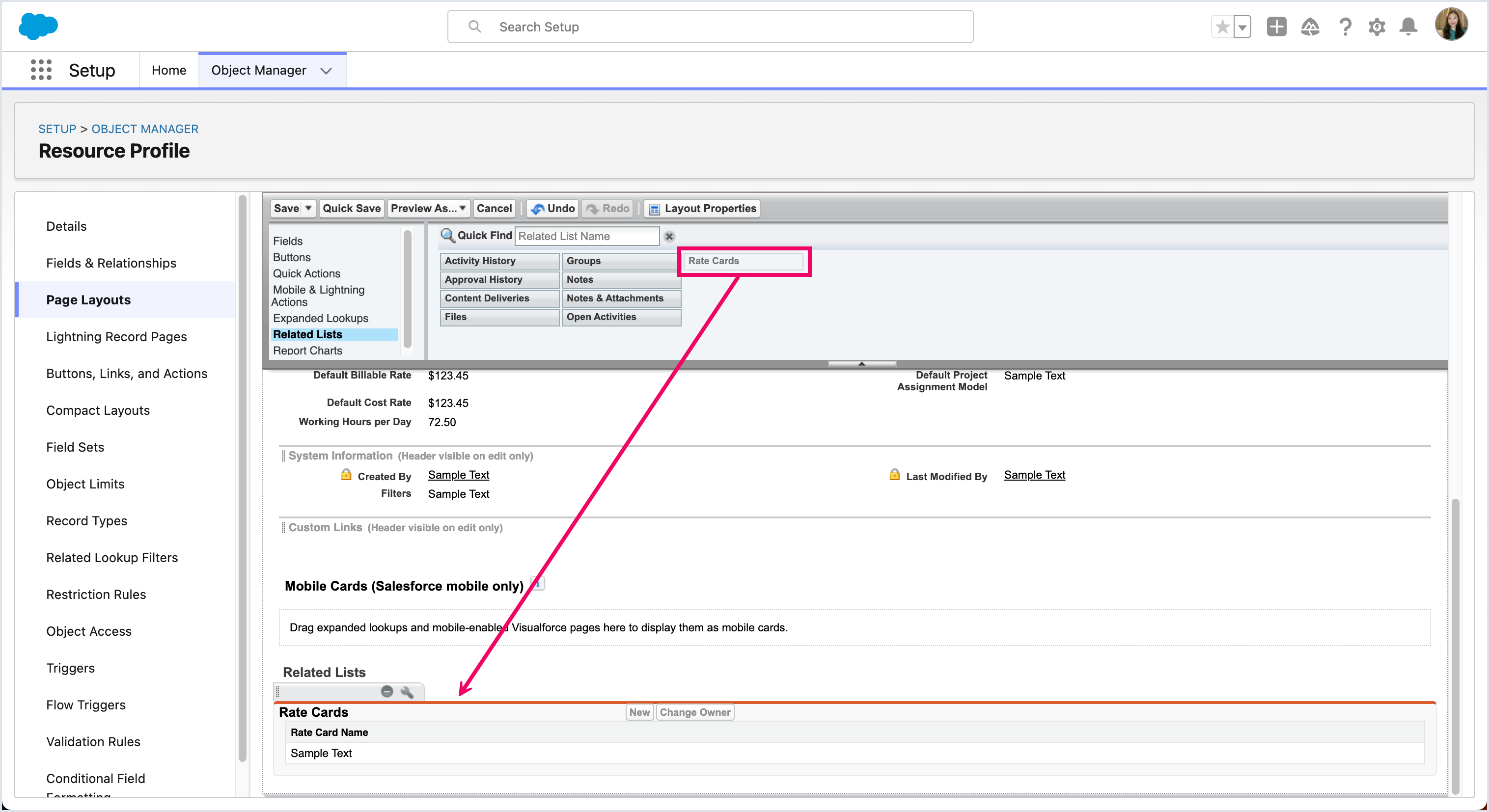
Task: Open the Preview As dropdown
Action: [x=428, y=208]
